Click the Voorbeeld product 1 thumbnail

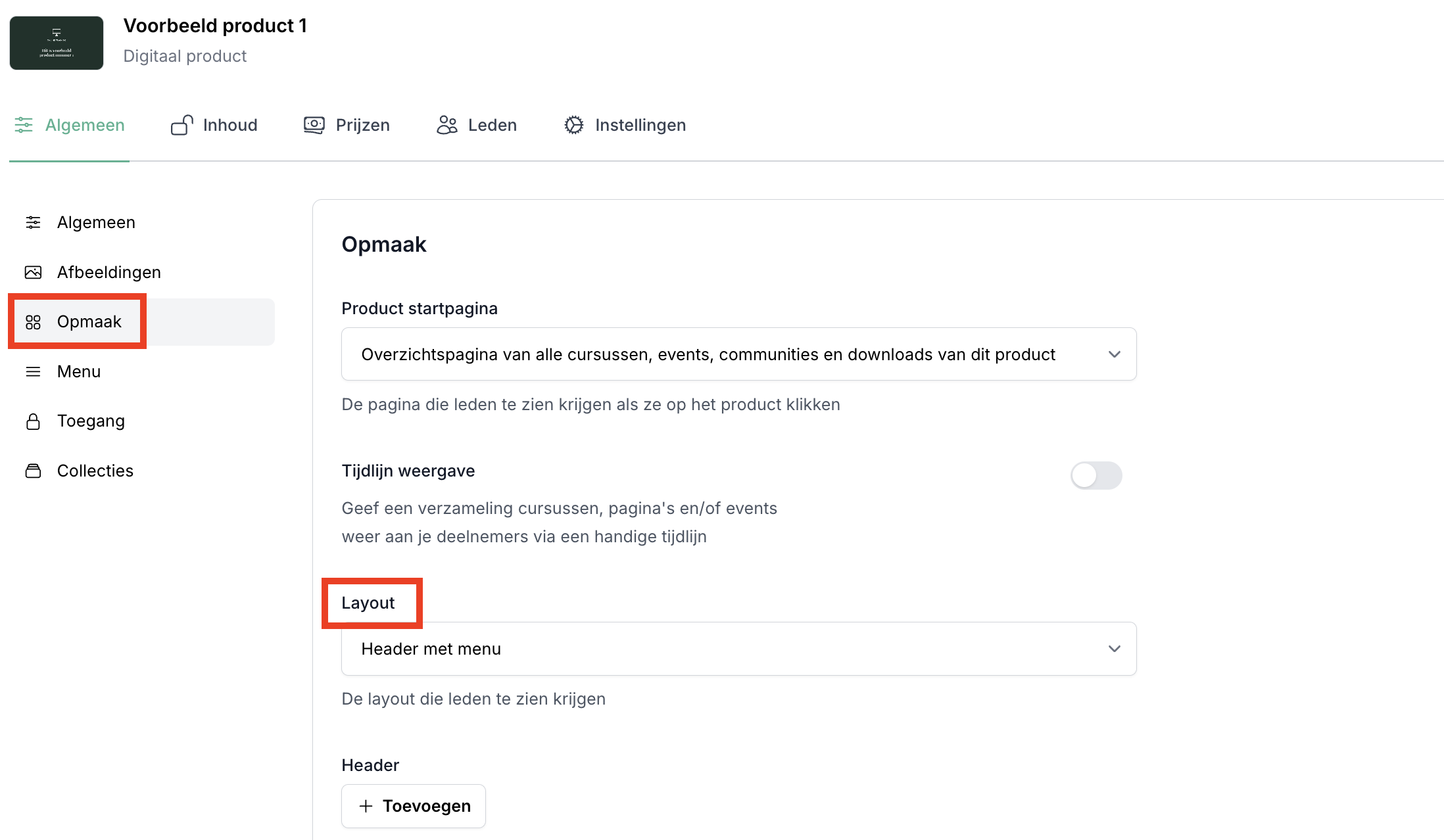57,43
